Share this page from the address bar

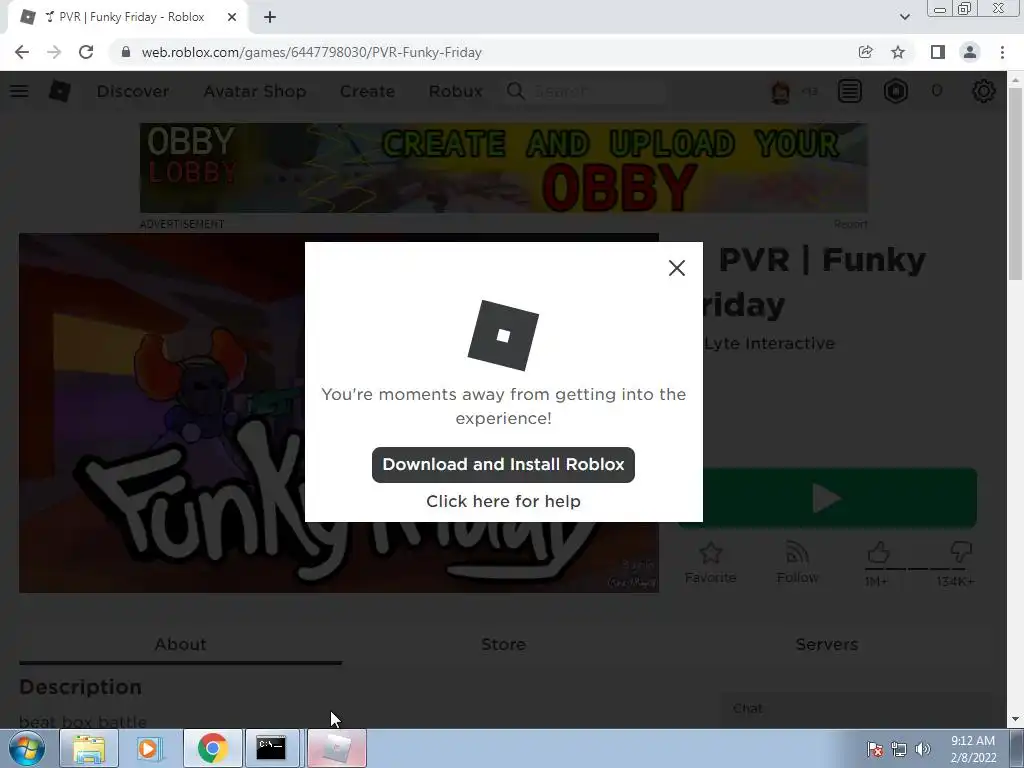865,52
